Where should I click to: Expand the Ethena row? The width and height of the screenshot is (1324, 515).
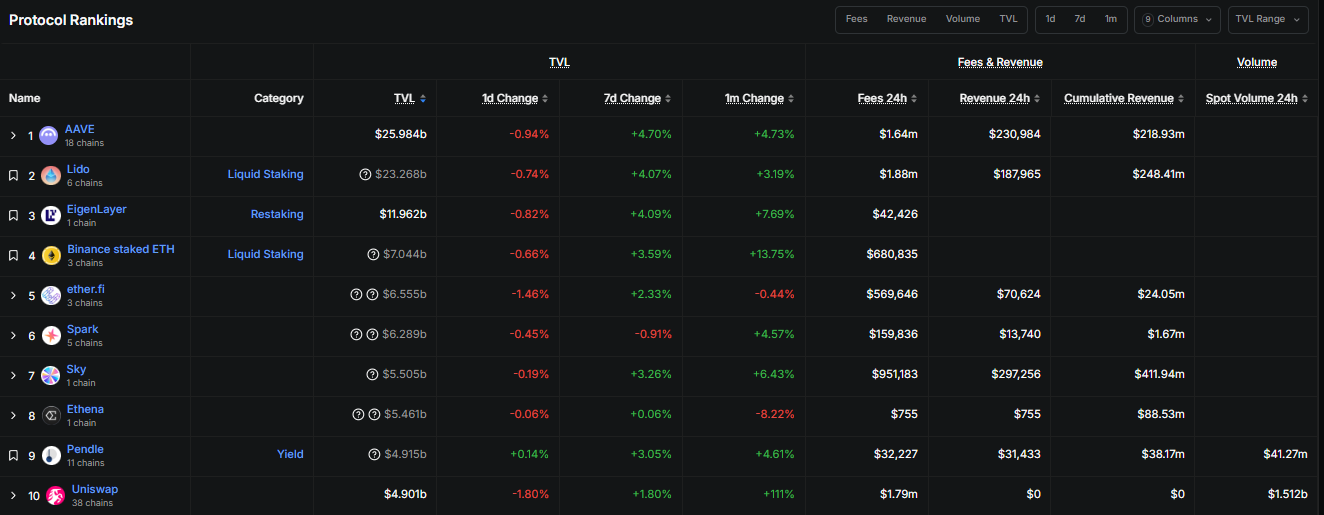pyautogui.click(x=13, y=415)
